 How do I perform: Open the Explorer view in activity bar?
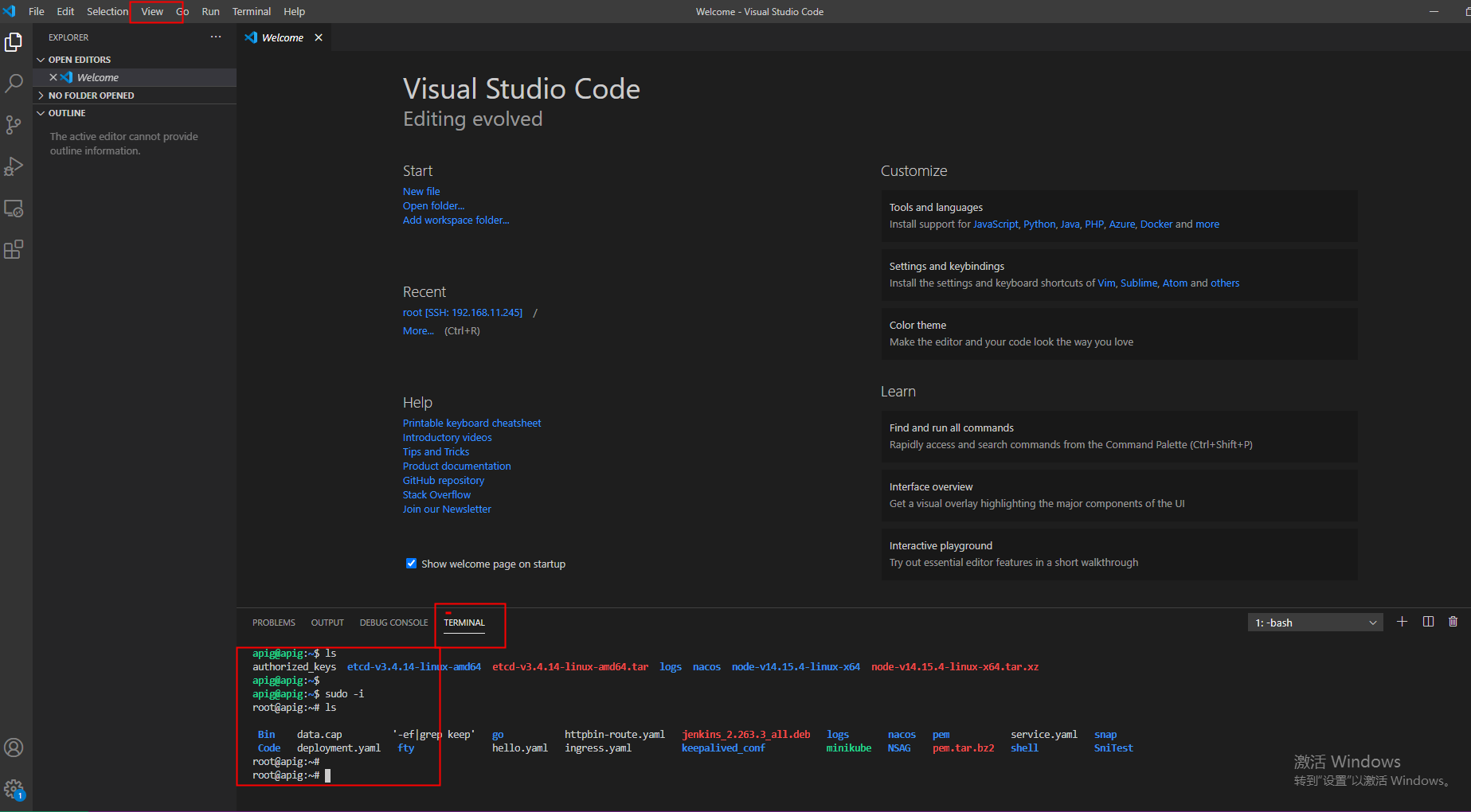click(14, 41)
